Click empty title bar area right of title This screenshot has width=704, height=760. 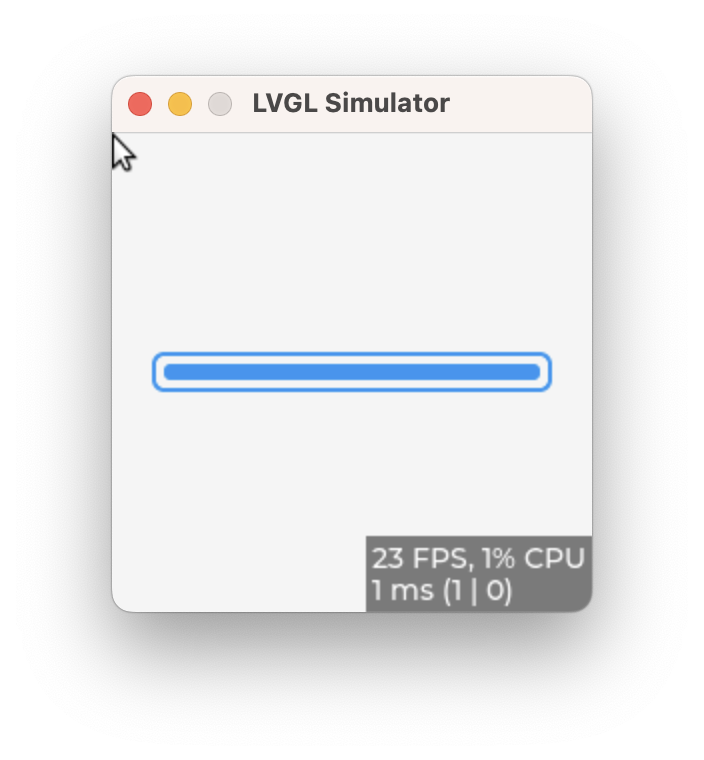[519, 104]
